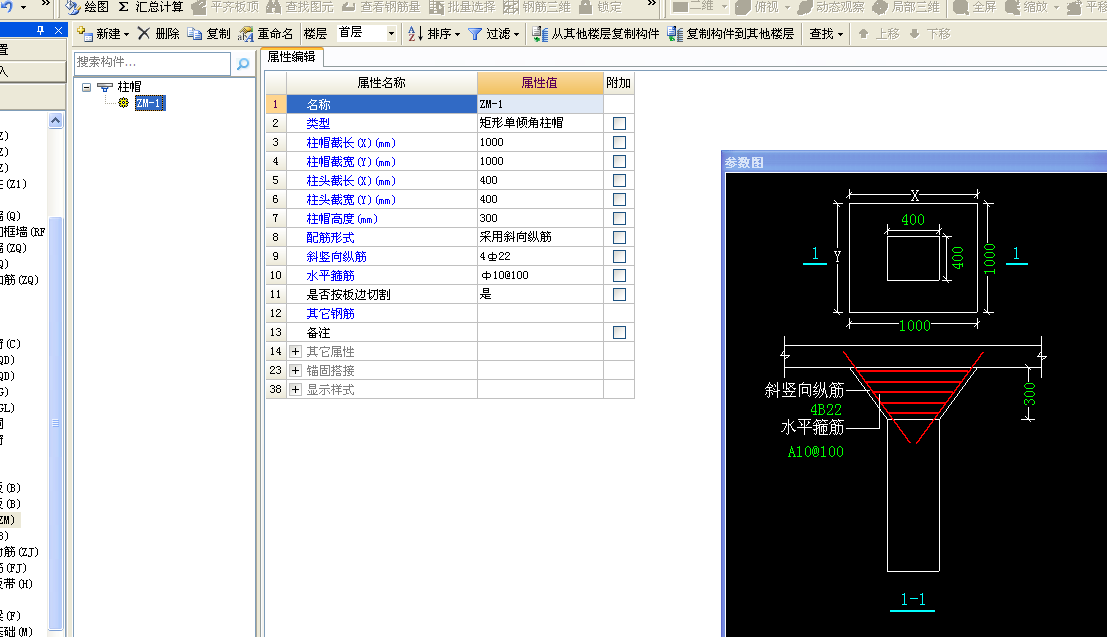Click 缩放 zoom icon
This screenshot has width=1107, height=637.
pos(1012,7)
